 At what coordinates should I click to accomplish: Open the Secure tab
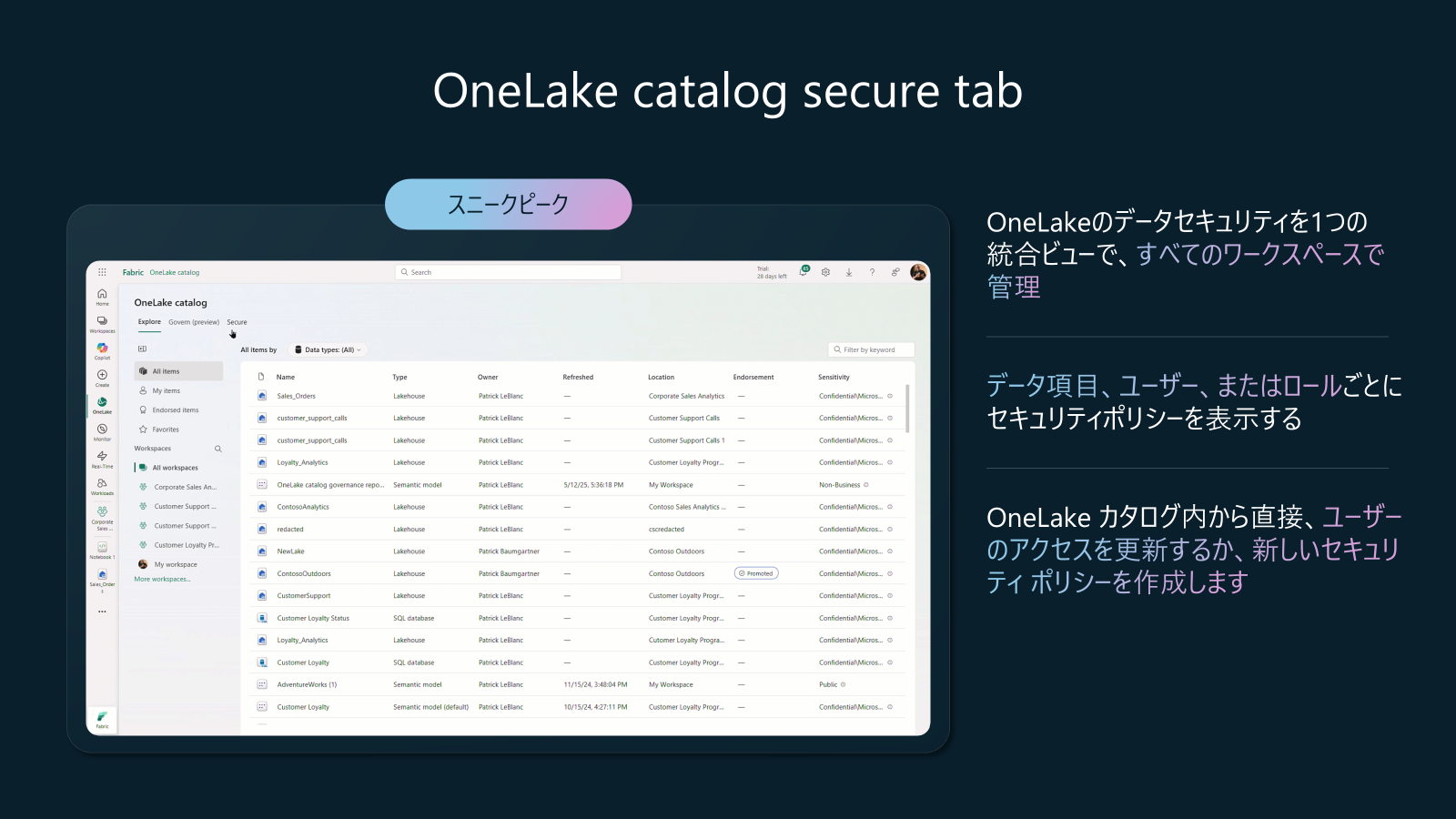(237, 322)
